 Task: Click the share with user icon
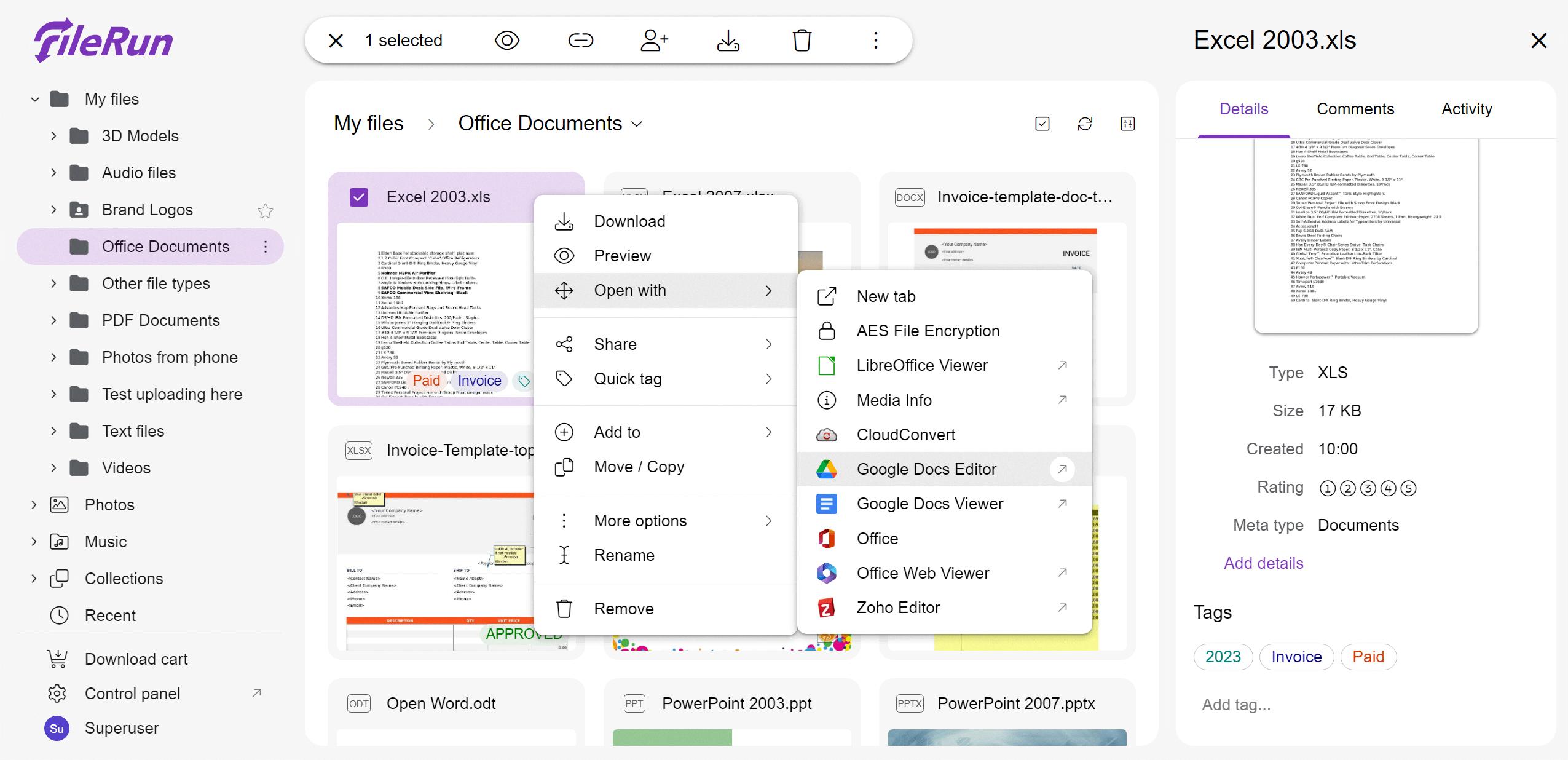654,41
